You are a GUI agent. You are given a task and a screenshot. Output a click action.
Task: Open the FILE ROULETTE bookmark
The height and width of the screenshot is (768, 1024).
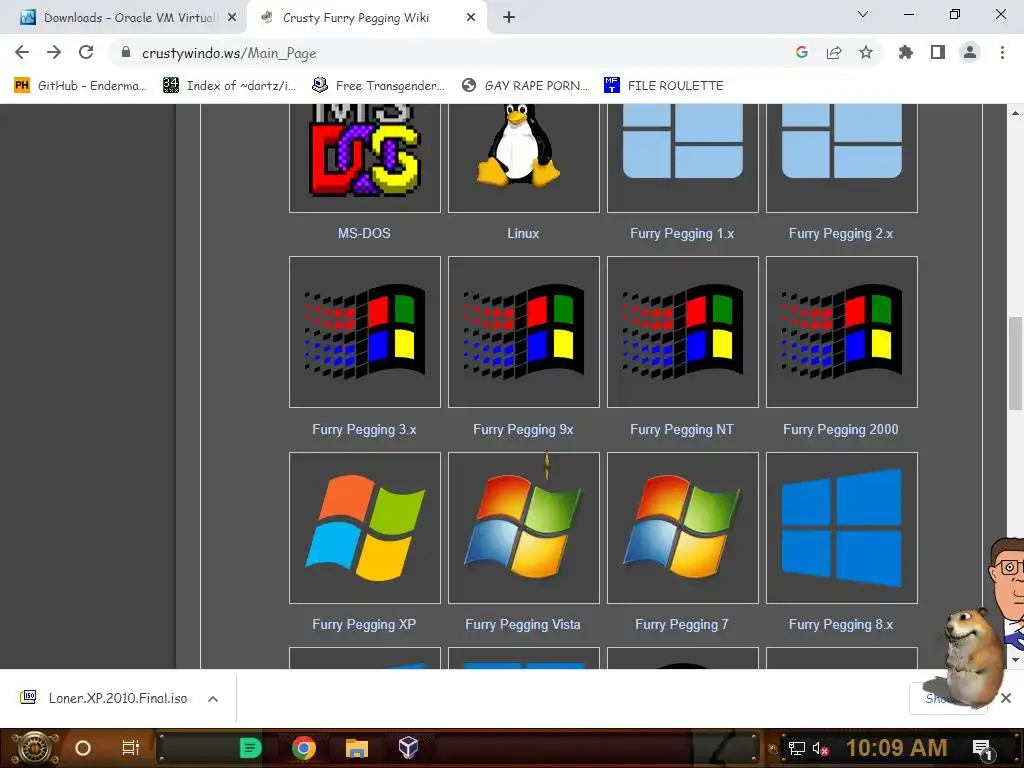click(x=664, y=86)
